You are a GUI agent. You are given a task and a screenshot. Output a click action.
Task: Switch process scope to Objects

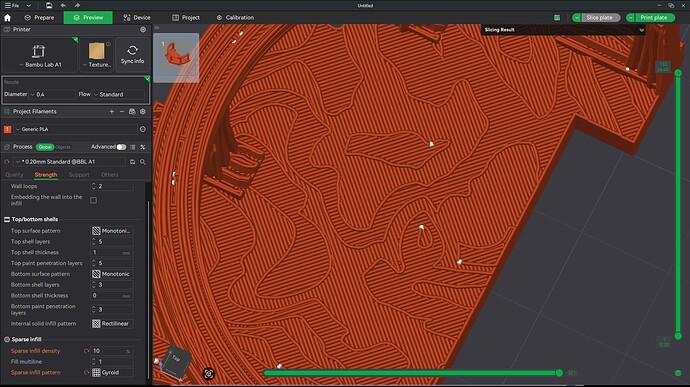pyautogui.click(x=63, y=147)
